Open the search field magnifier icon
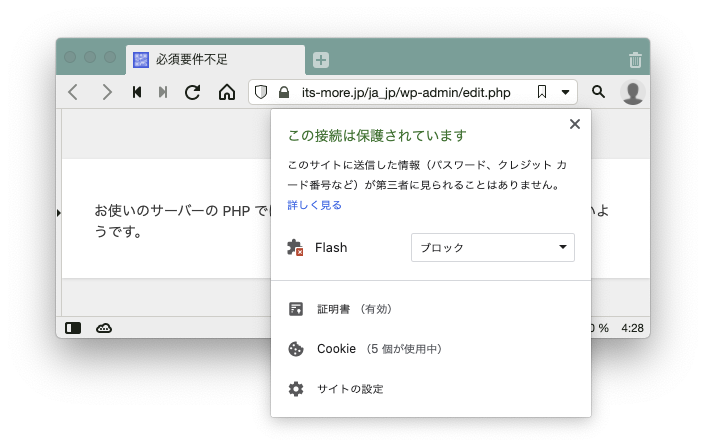 click(598, 92)
